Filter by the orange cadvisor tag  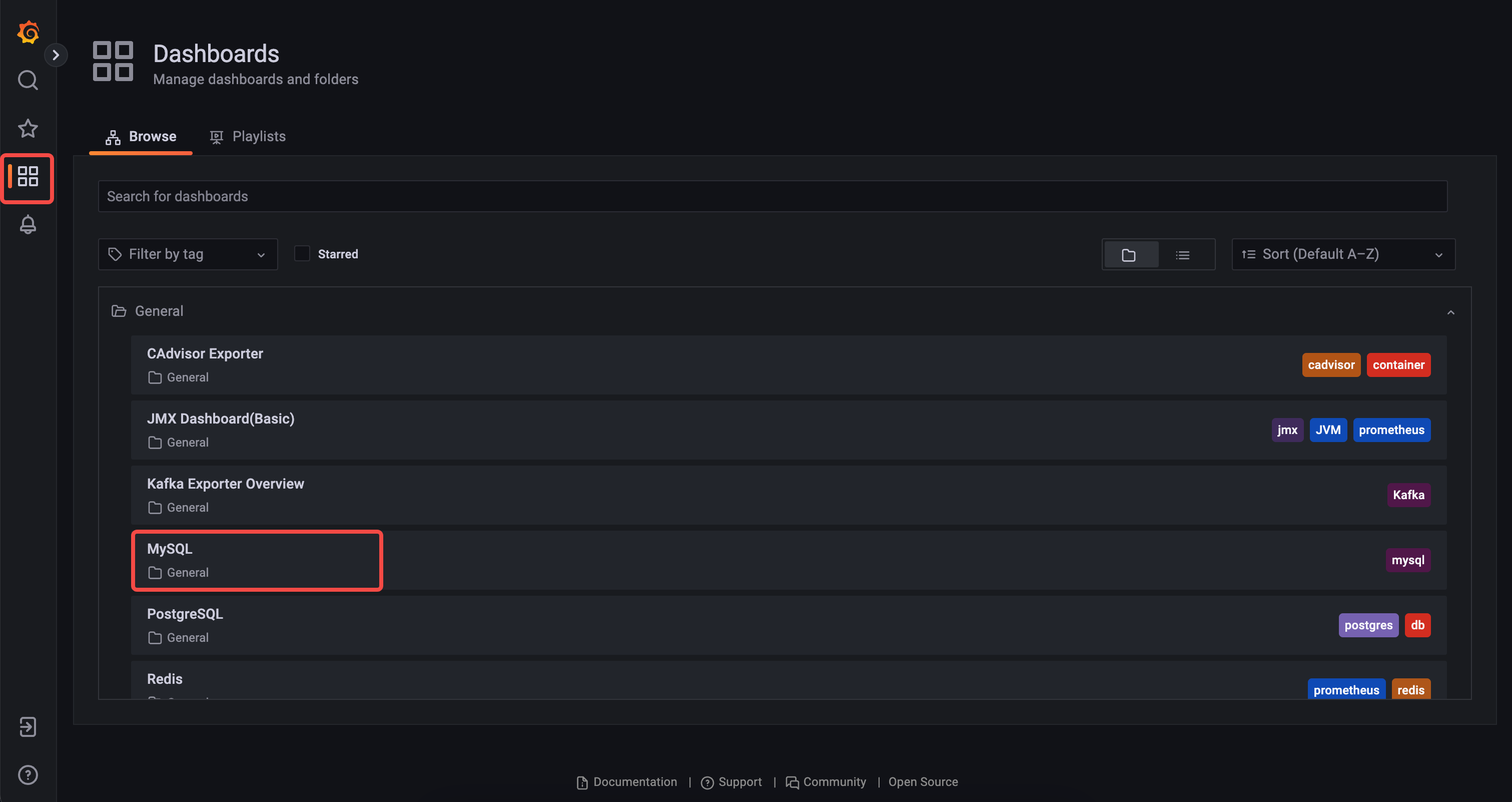(x=1331, y=365)
